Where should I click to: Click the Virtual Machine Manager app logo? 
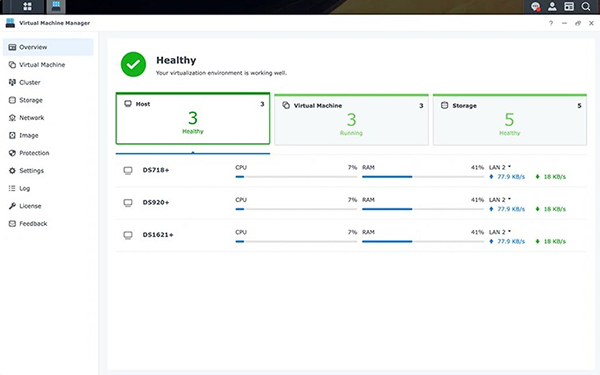point(10,23)
